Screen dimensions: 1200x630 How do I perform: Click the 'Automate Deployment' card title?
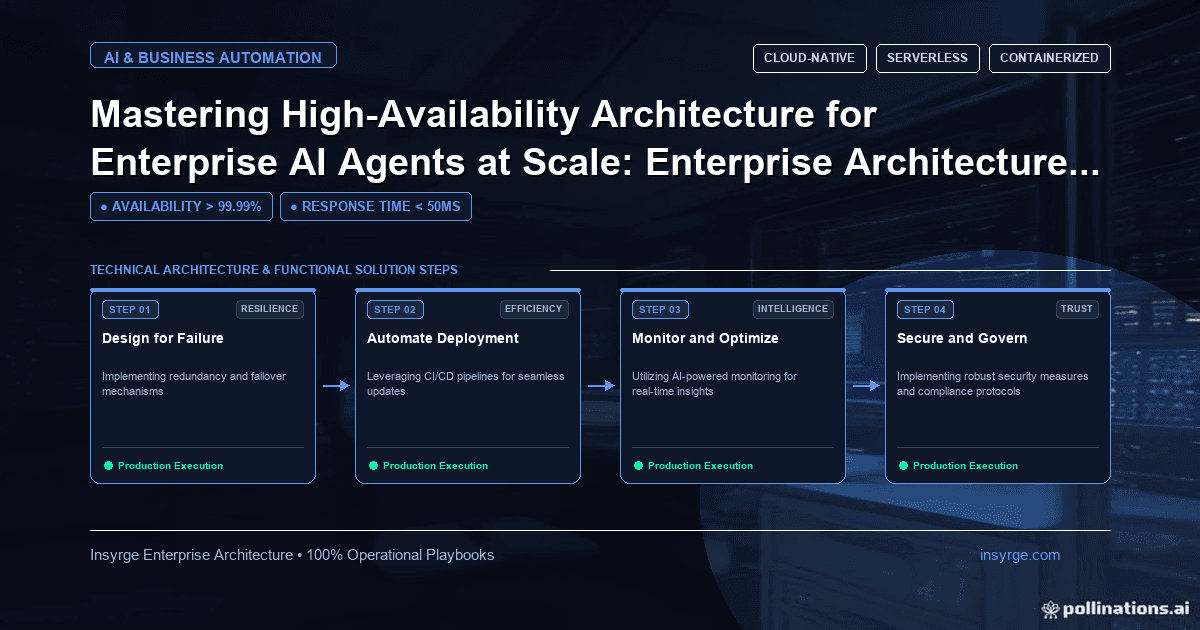[x=443, y=338]
